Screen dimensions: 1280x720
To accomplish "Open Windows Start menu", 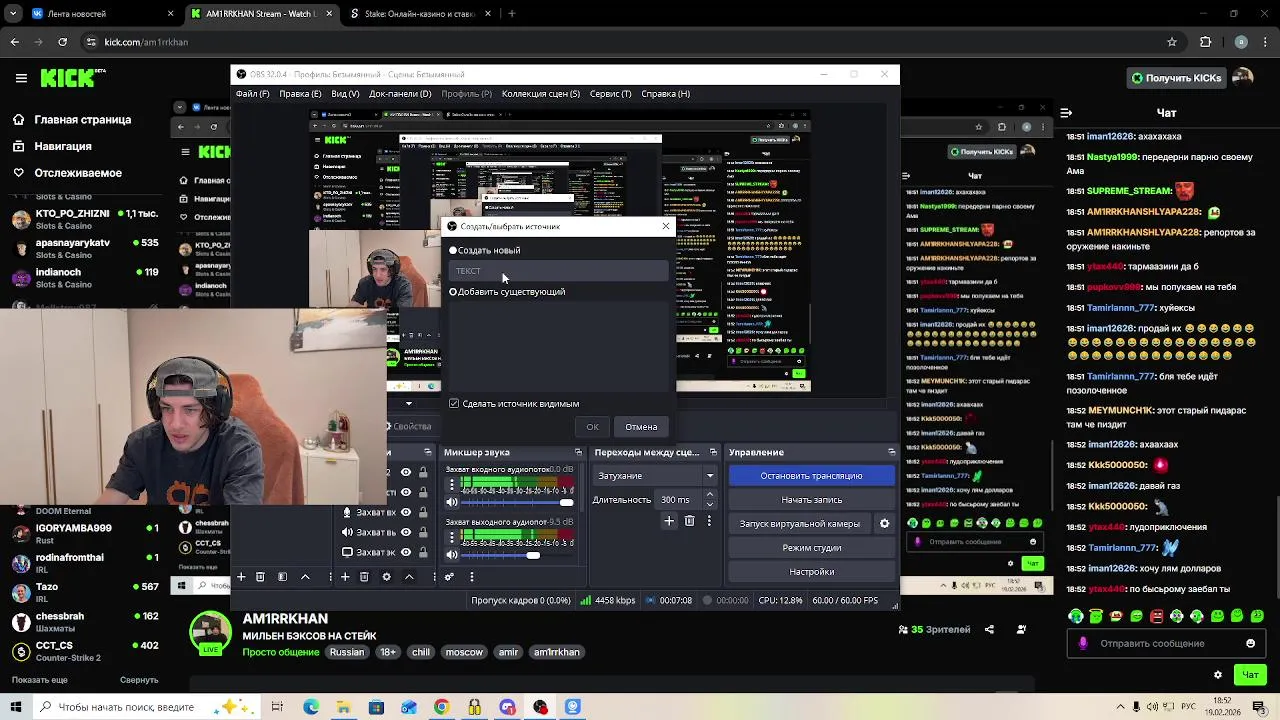I will pyautogui.click(x=16, y=707).
